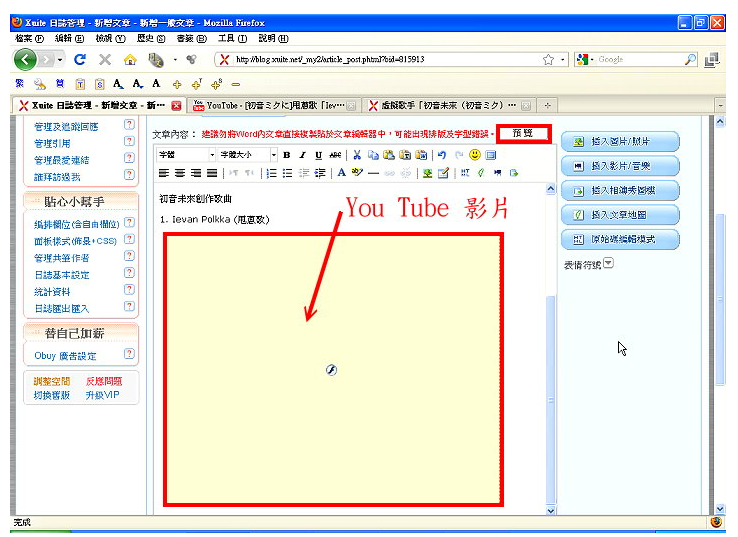Open the 統計資料 link
This screenshot has width=738, height=537.
point(52,292)
